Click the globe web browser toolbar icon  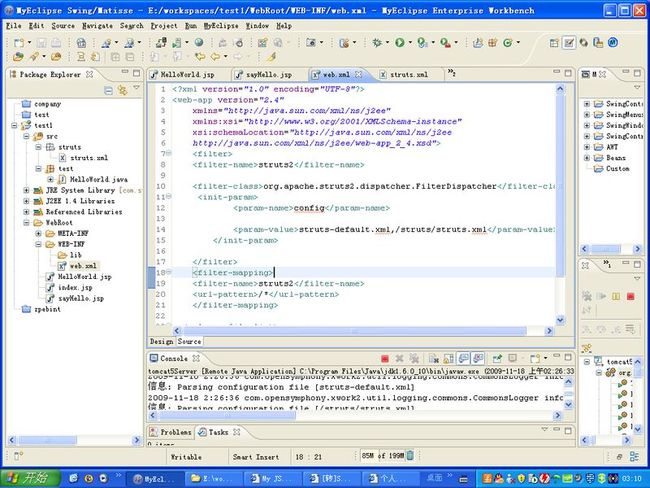pos(199,42)
